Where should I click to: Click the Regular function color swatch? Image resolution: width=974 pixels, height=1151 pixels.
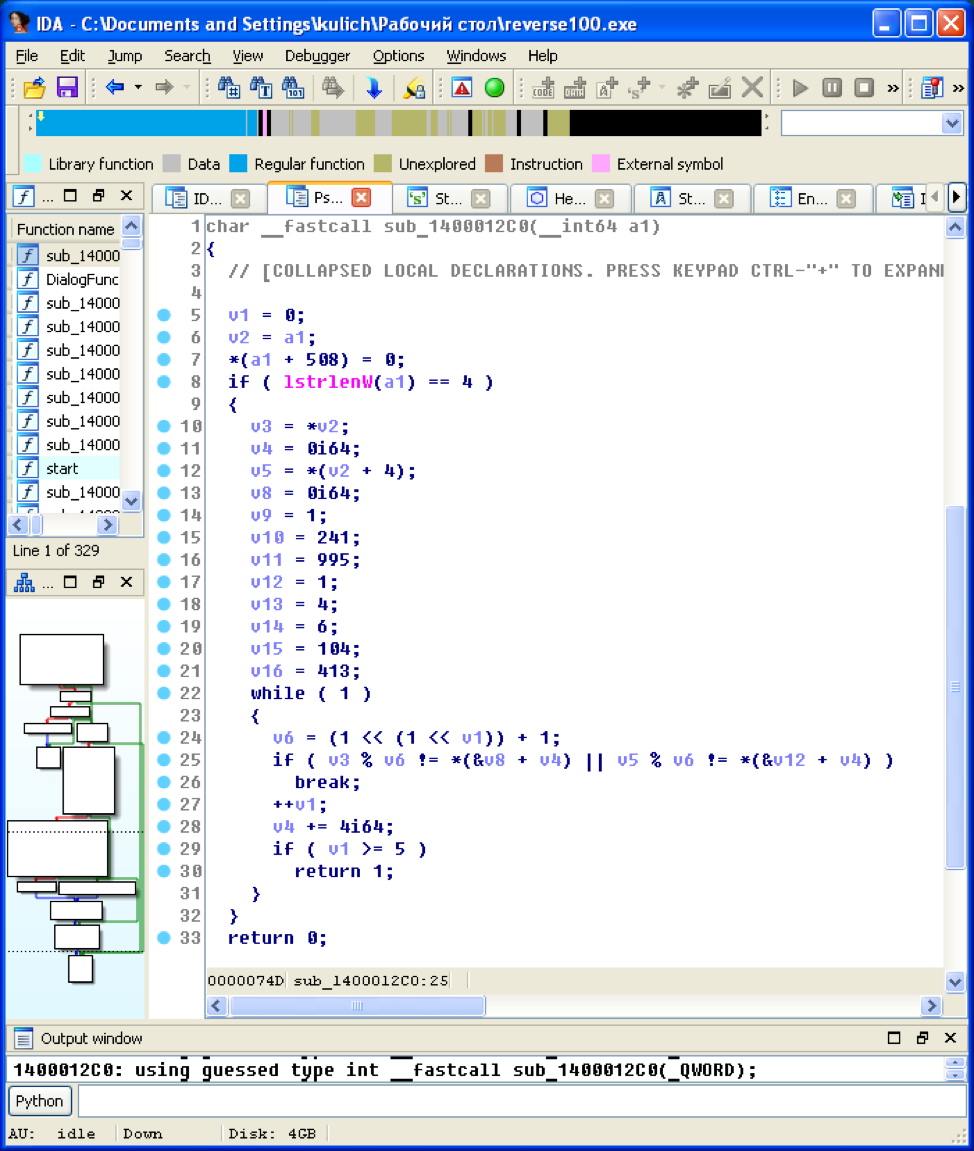238,164
